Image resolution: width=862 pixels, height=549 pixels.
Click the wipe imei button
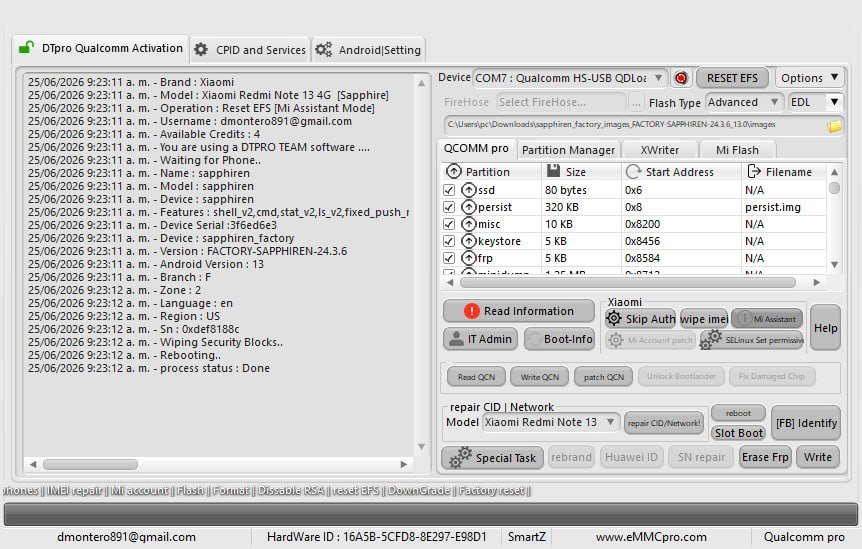[x=704, y=319]
